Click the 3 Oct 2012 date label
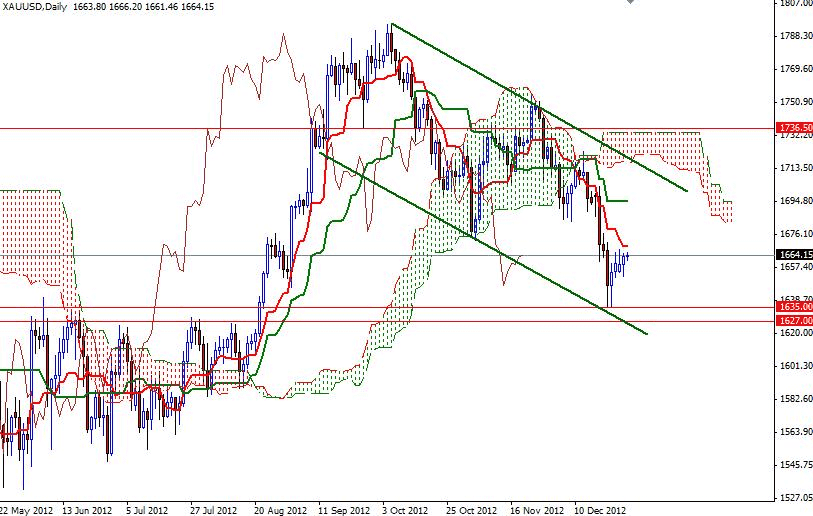813x516 pixels. (x=405, y=510)
